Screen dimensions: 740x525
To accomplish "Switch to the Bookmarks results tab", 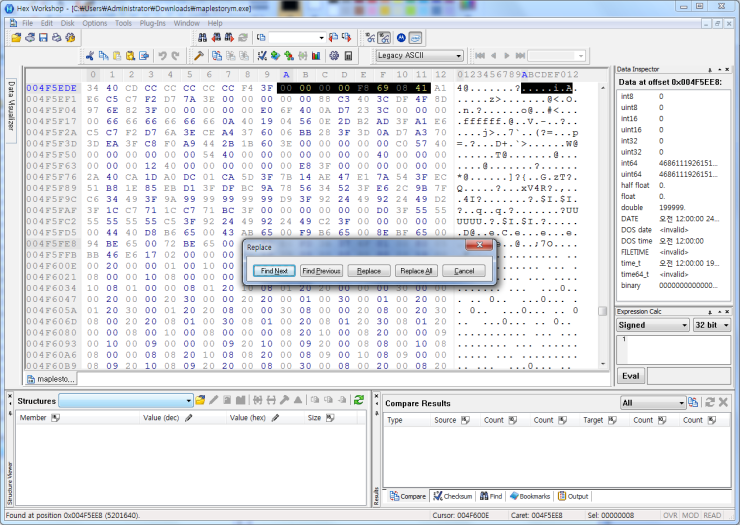I will 530,496.
